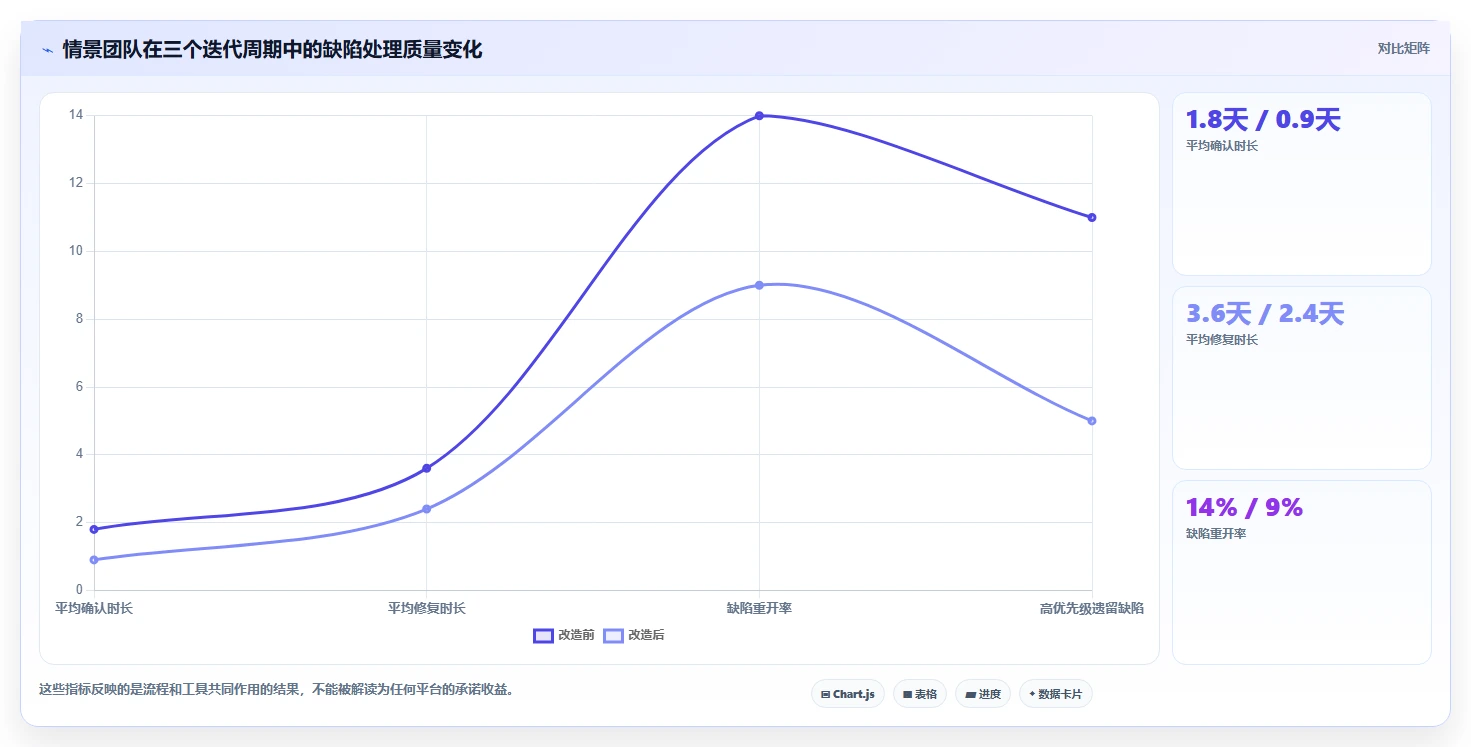1471x747 pixels.
Task: Open the 14% / 9% metric card
Action: [1302, 572]
